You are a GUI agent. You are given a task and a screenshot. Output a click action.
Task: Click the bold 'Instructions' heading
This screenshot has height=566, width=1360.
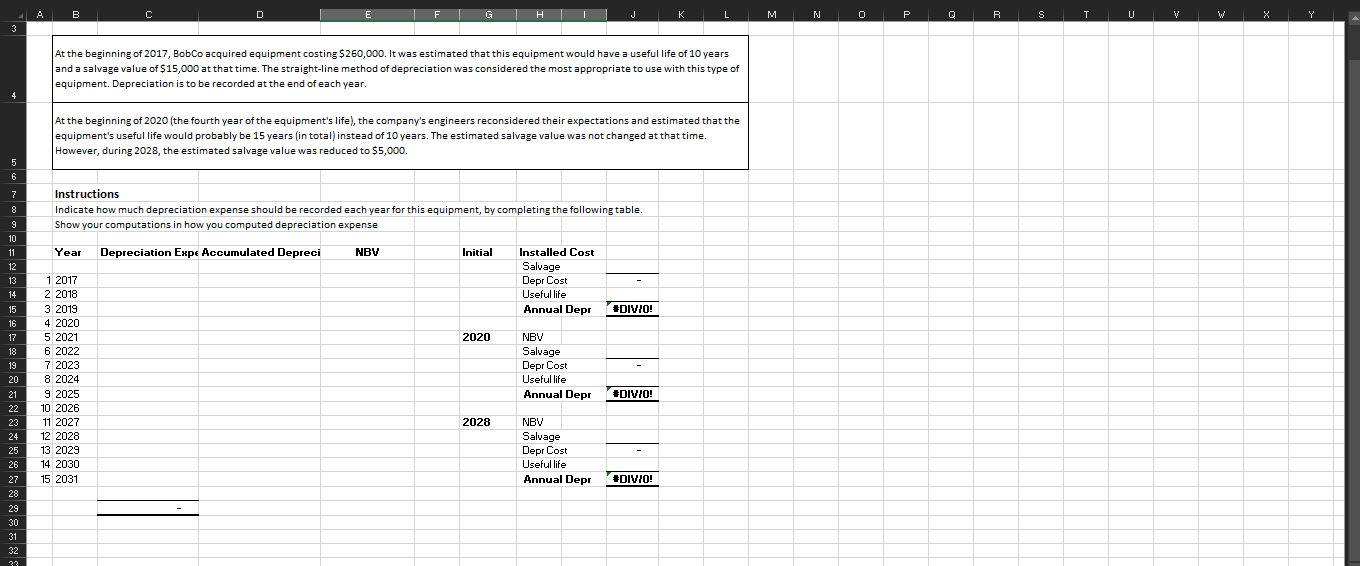point(87,194)
